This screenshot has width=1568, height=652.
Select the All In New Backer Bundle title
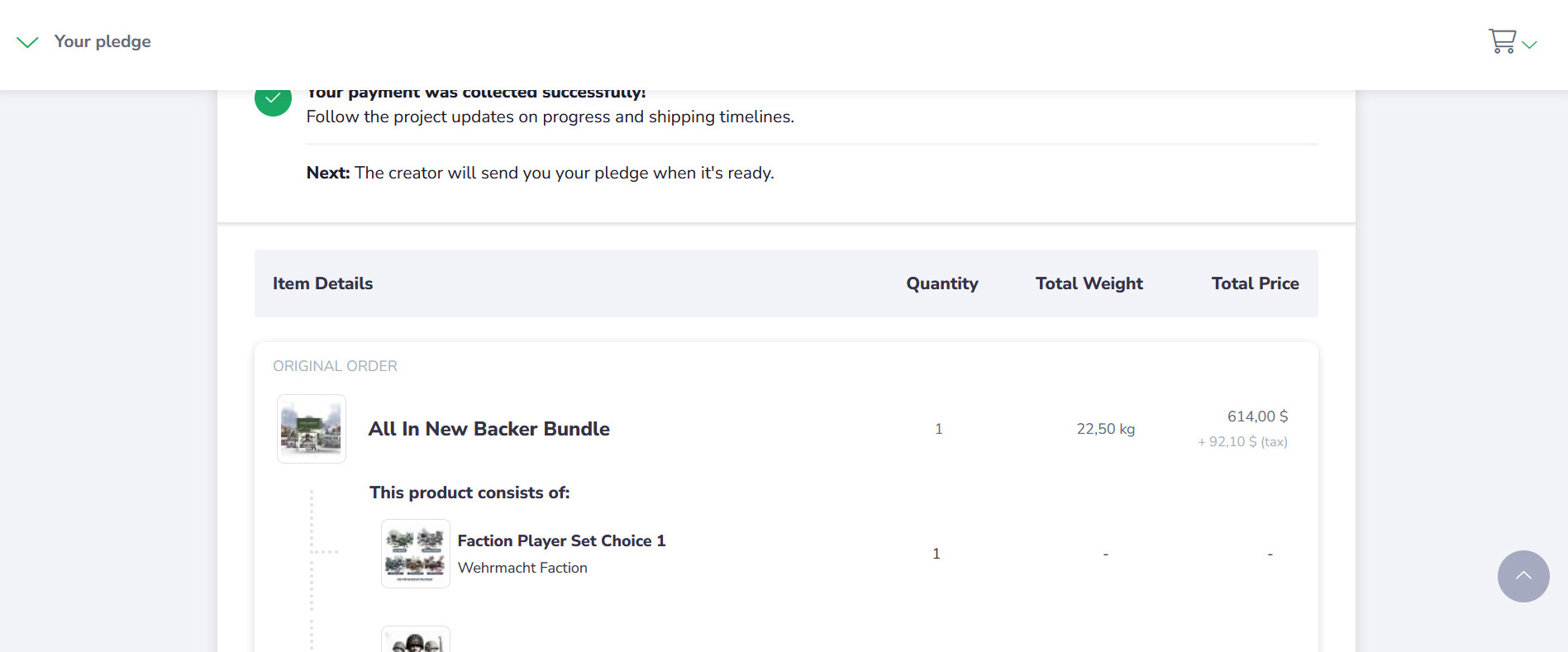coord(489,429)
